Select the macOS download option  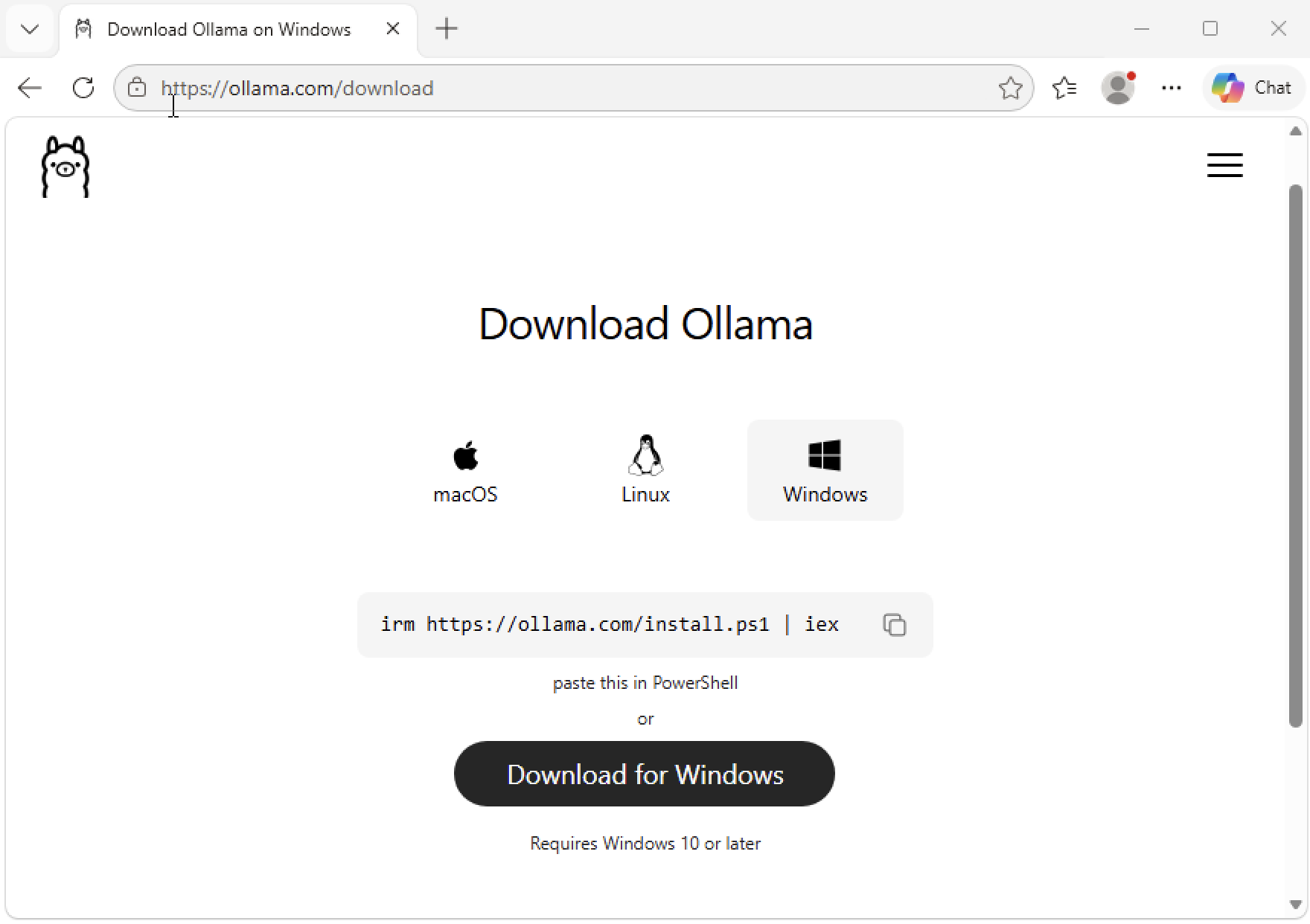point(465,470)
